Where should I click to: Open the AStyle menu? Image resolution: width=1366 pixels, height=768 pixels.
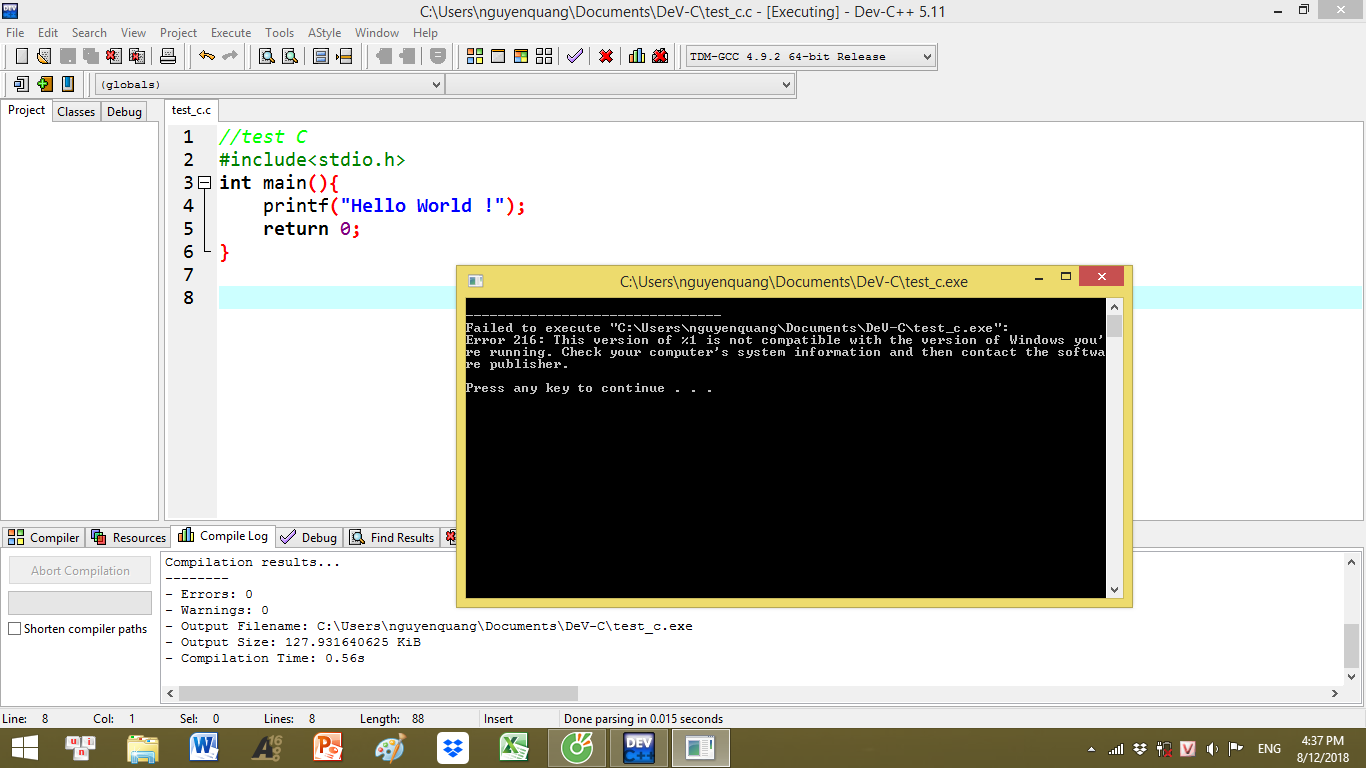point(324,33)
